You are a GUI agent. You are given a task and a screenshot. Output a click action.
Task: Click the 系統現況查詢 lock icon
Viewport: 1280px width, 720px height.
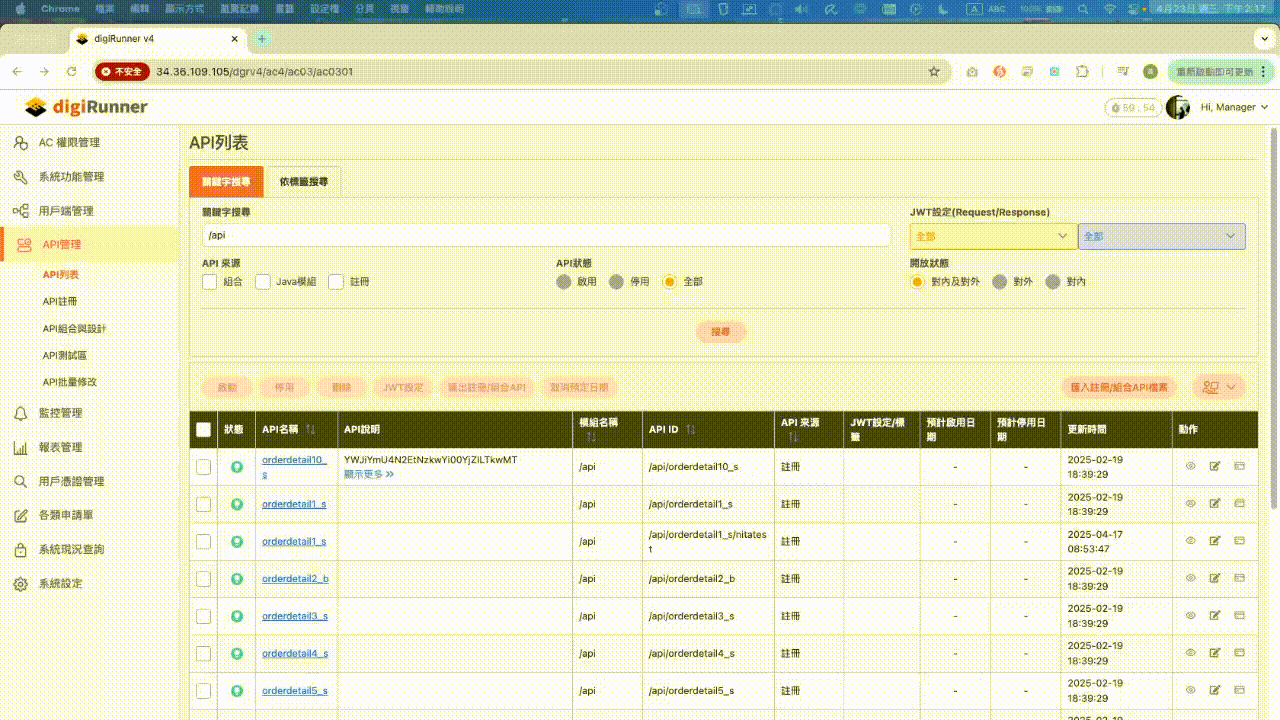tap(20, 549)
